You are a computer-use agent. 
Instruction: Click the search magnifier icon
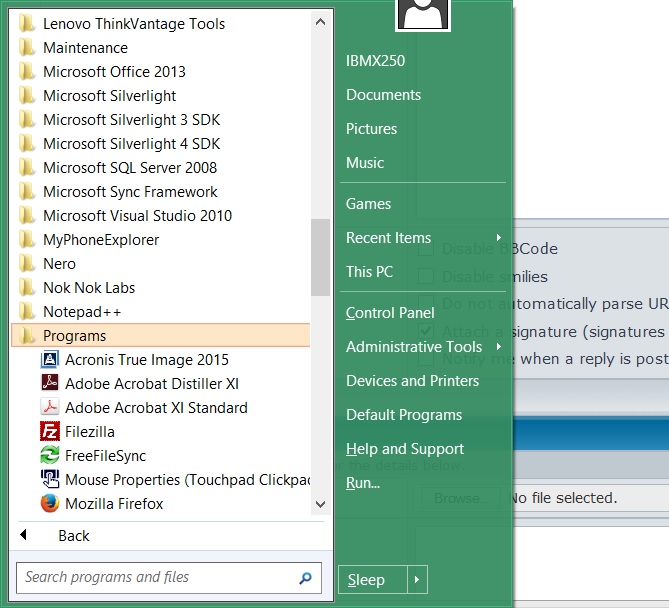tap(305, 578)
